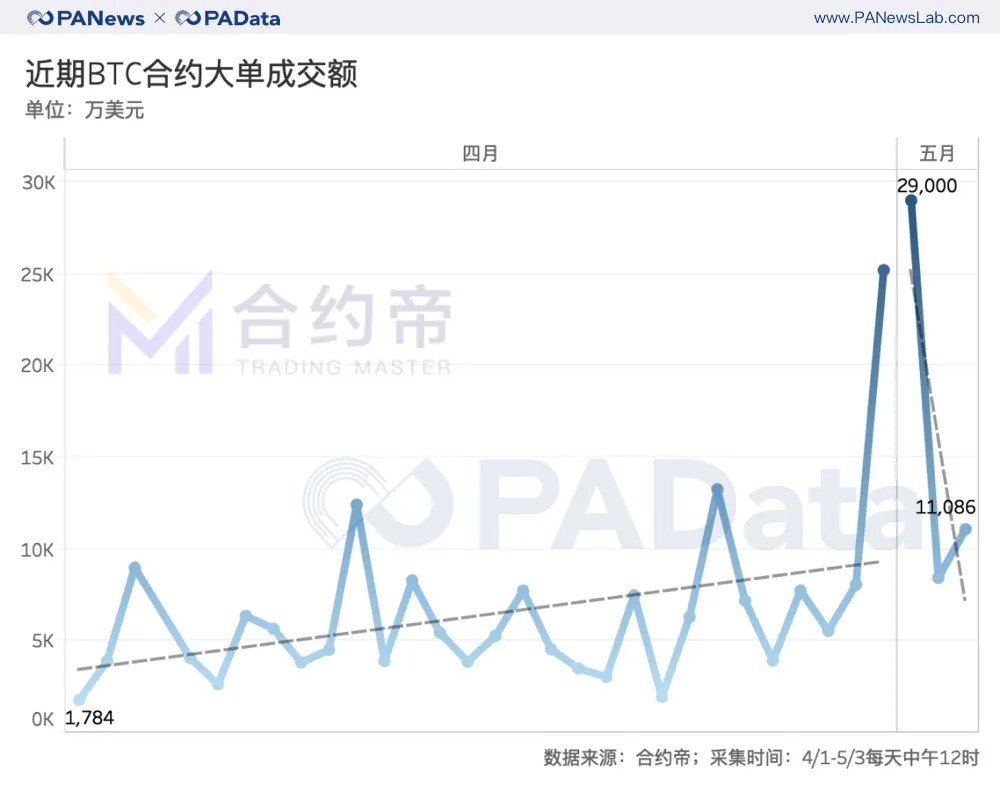1000x792 pixels.
Task: Click the 四月 month header
Action: coord(480,154)
